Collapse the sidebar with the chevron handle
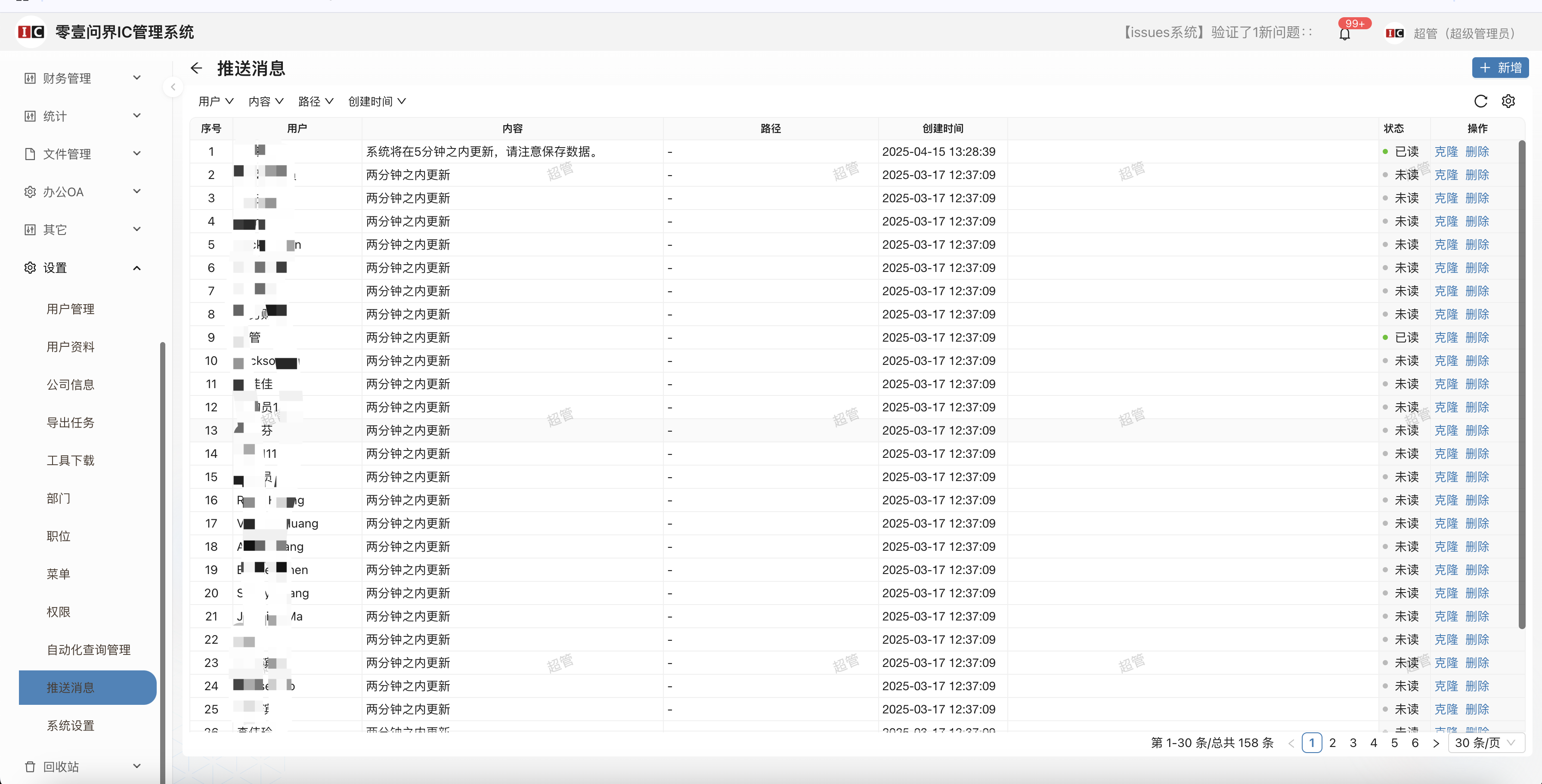 (x=173, y=87)
